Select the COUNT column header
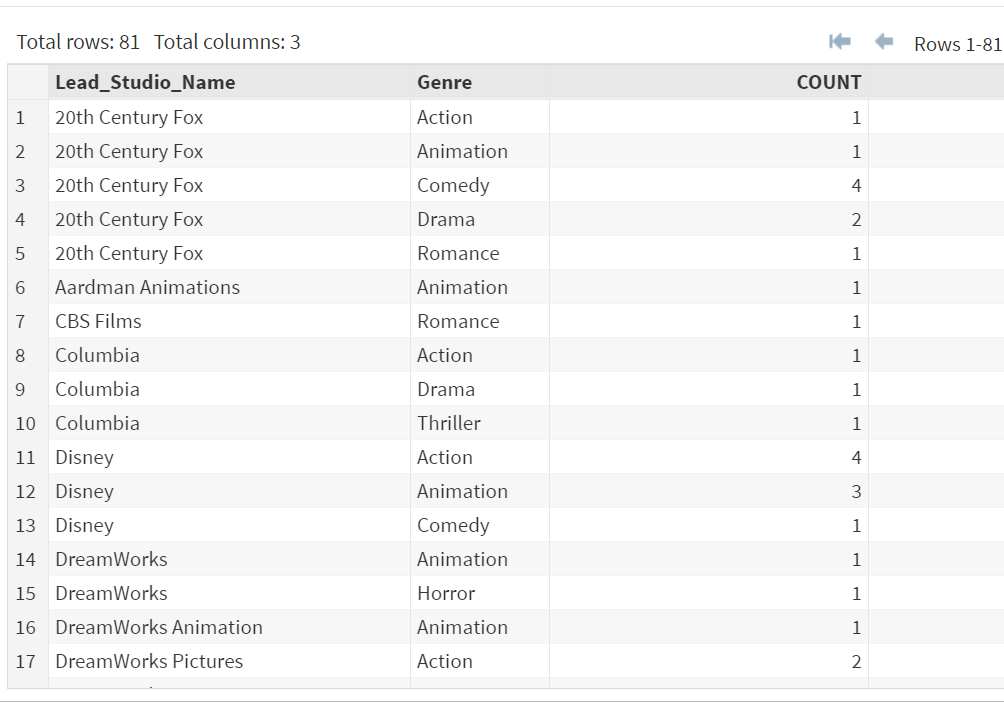Screen dimensions: 1004x702 coord(828,83)
